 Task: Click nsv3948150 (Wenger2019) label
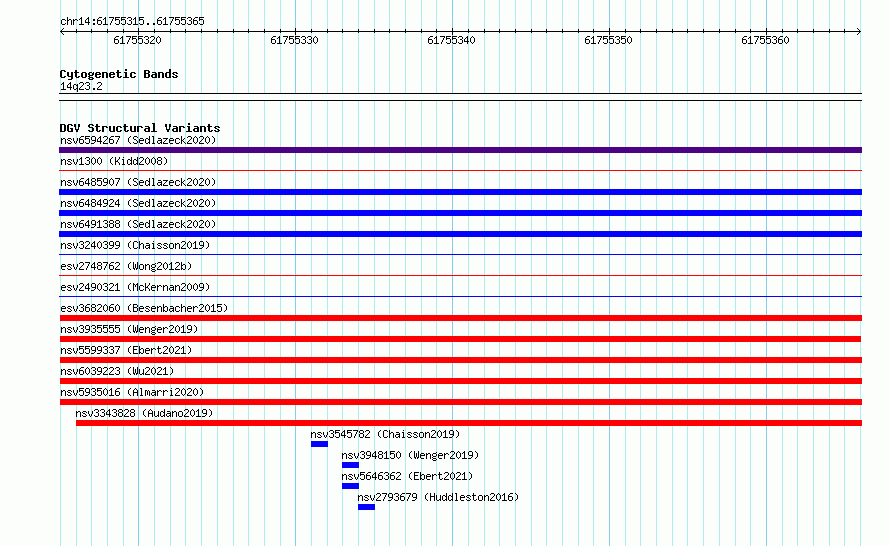(x=410, y=455)
